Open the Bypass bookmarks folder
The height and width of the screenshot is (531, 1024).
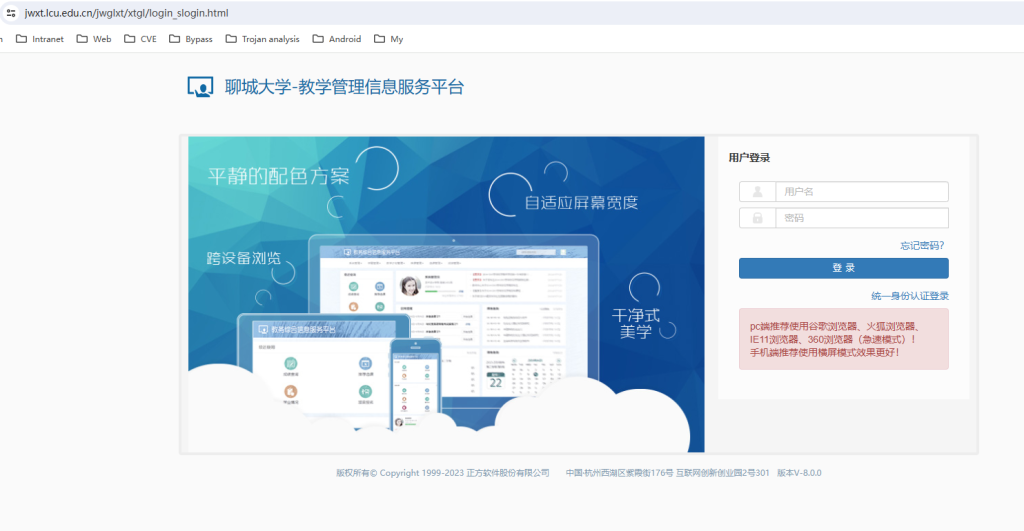click(x=190, y=39)
